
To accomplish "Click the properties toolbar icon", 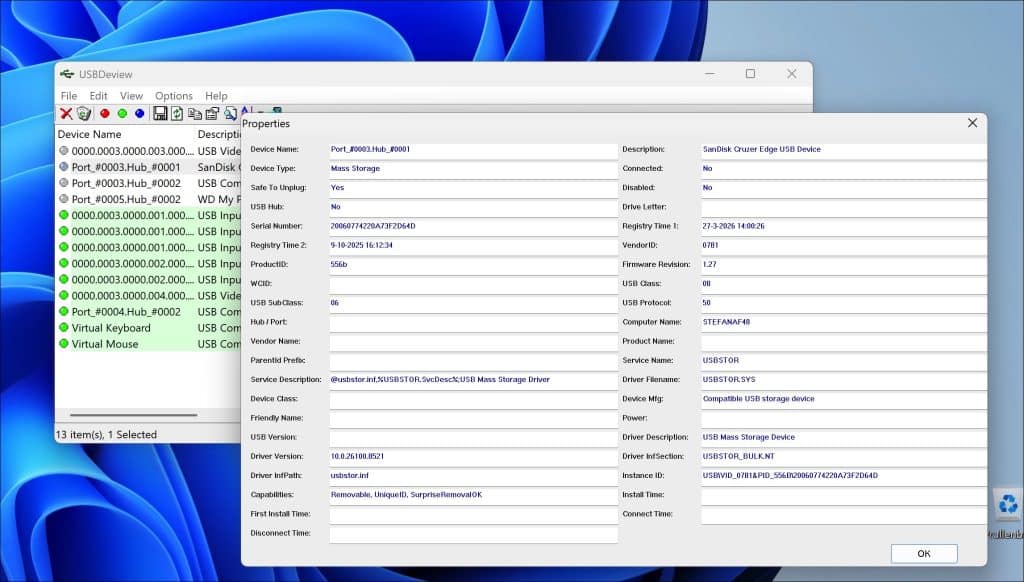I will (x=212, y=114).
